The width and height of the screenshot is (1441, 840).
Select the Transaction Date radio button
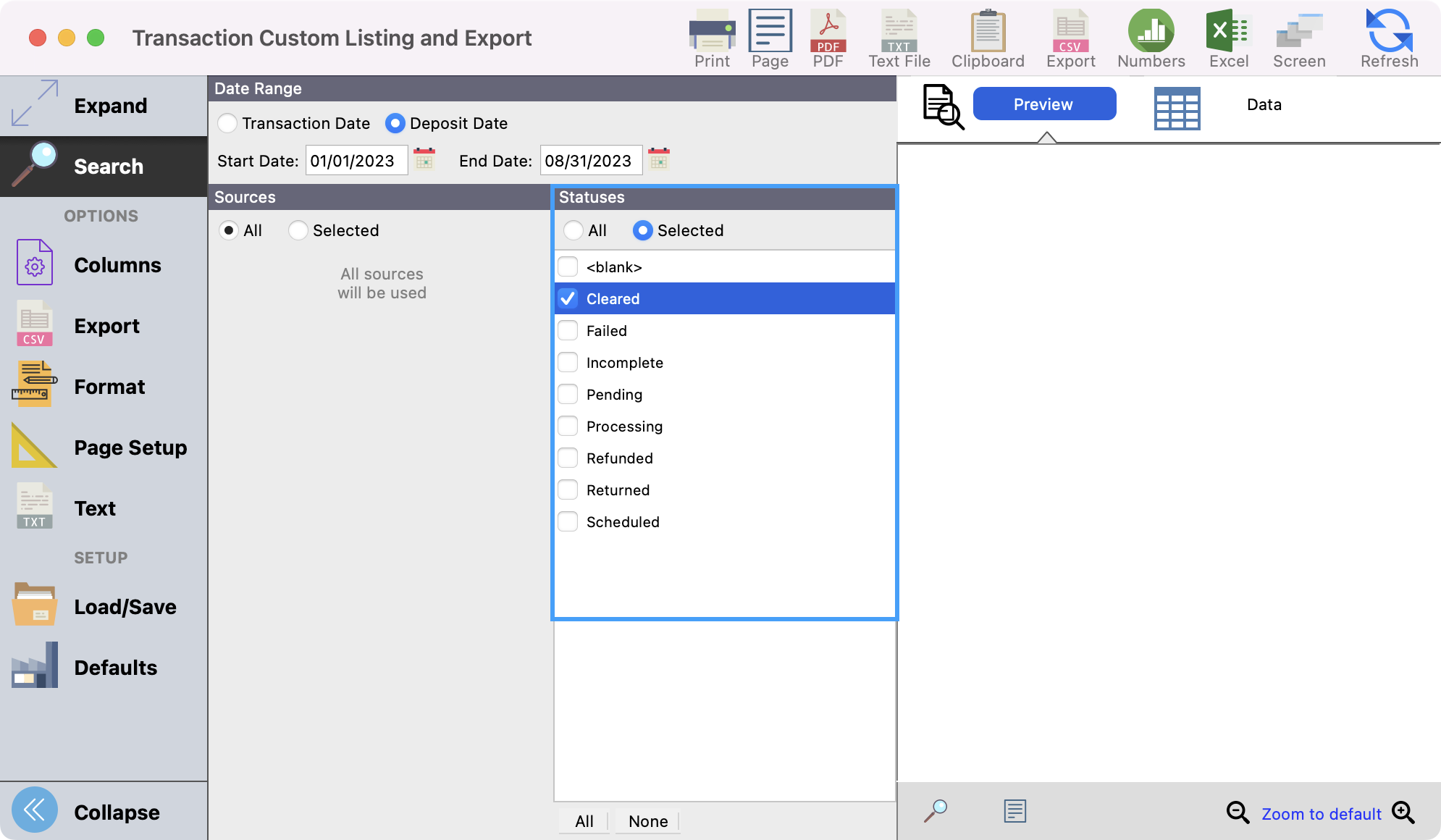[228, 122]
